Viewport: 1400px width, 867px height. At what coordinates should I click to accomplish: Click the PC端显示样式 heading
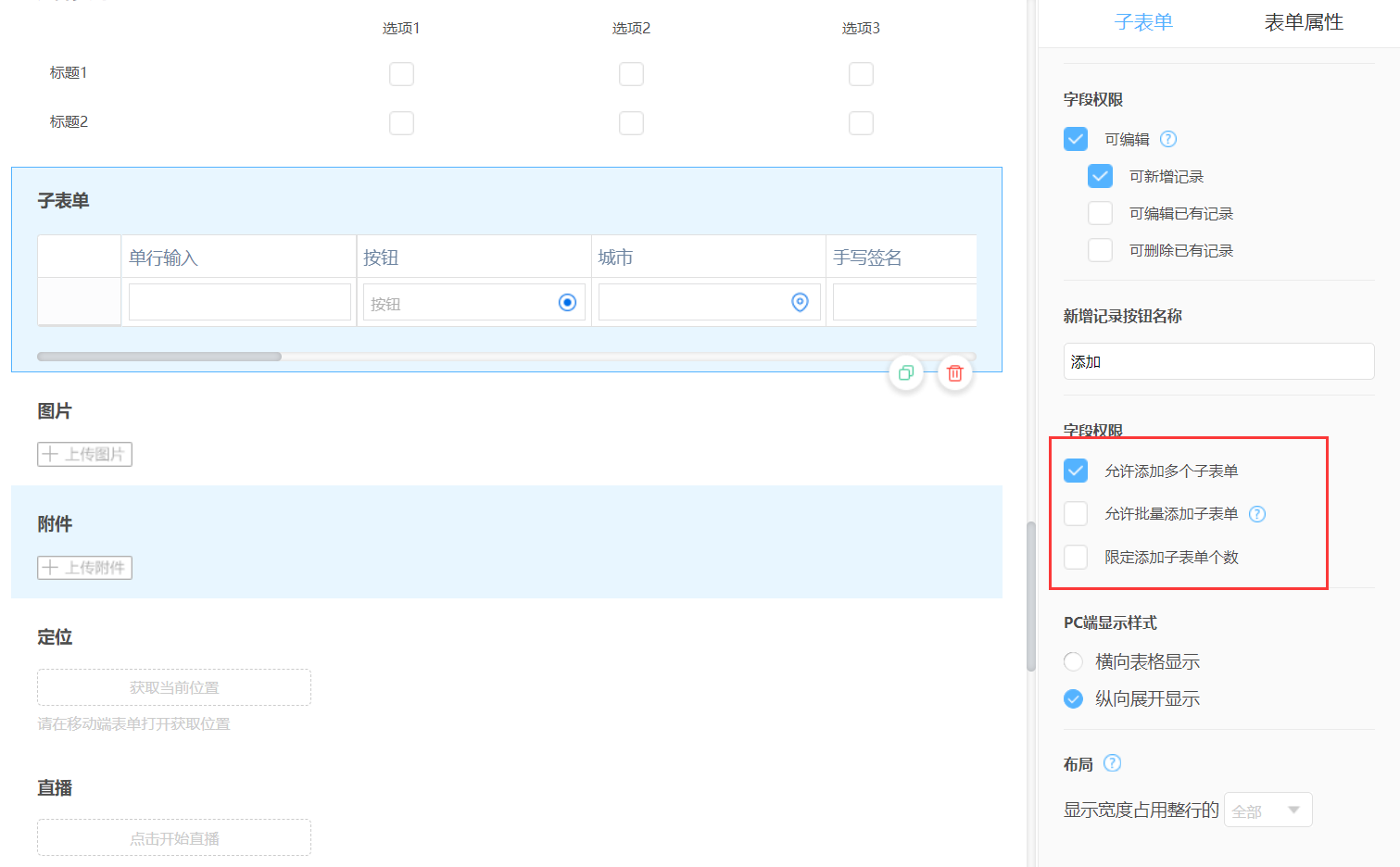tap(1110, 622)
